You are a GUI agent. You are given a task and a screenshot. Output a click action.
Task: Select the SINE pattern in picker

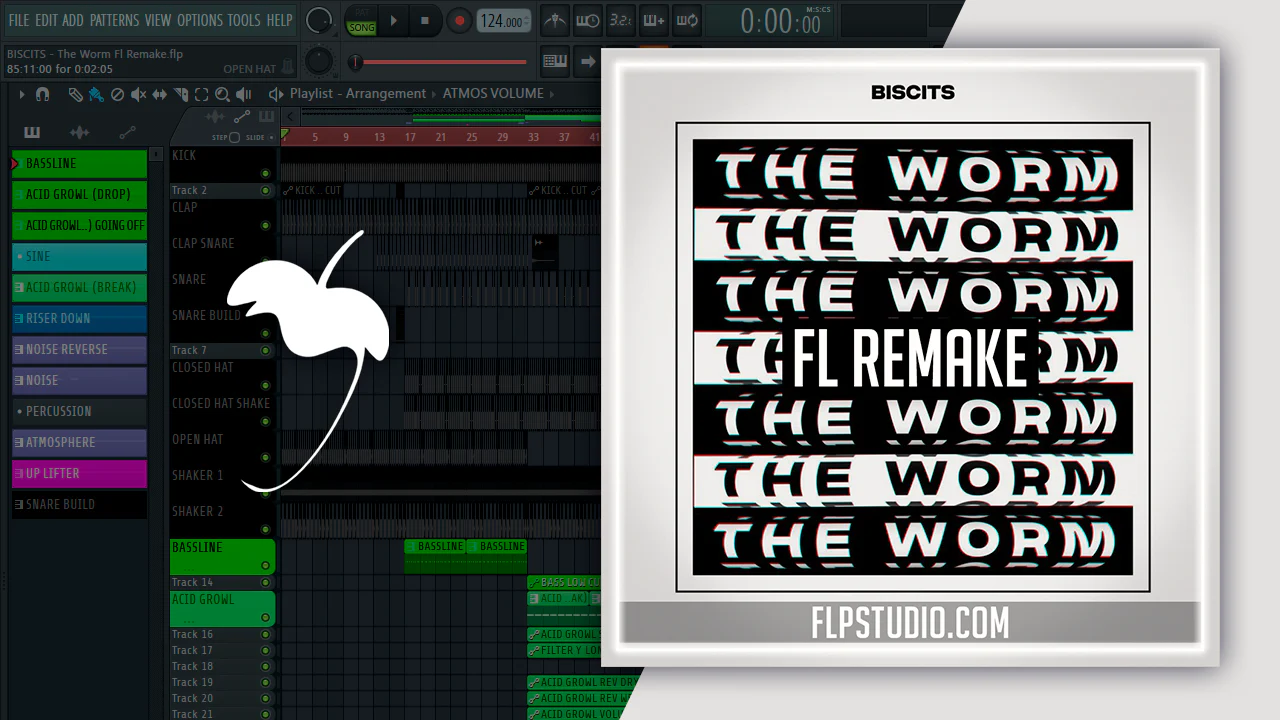point(79,256)
